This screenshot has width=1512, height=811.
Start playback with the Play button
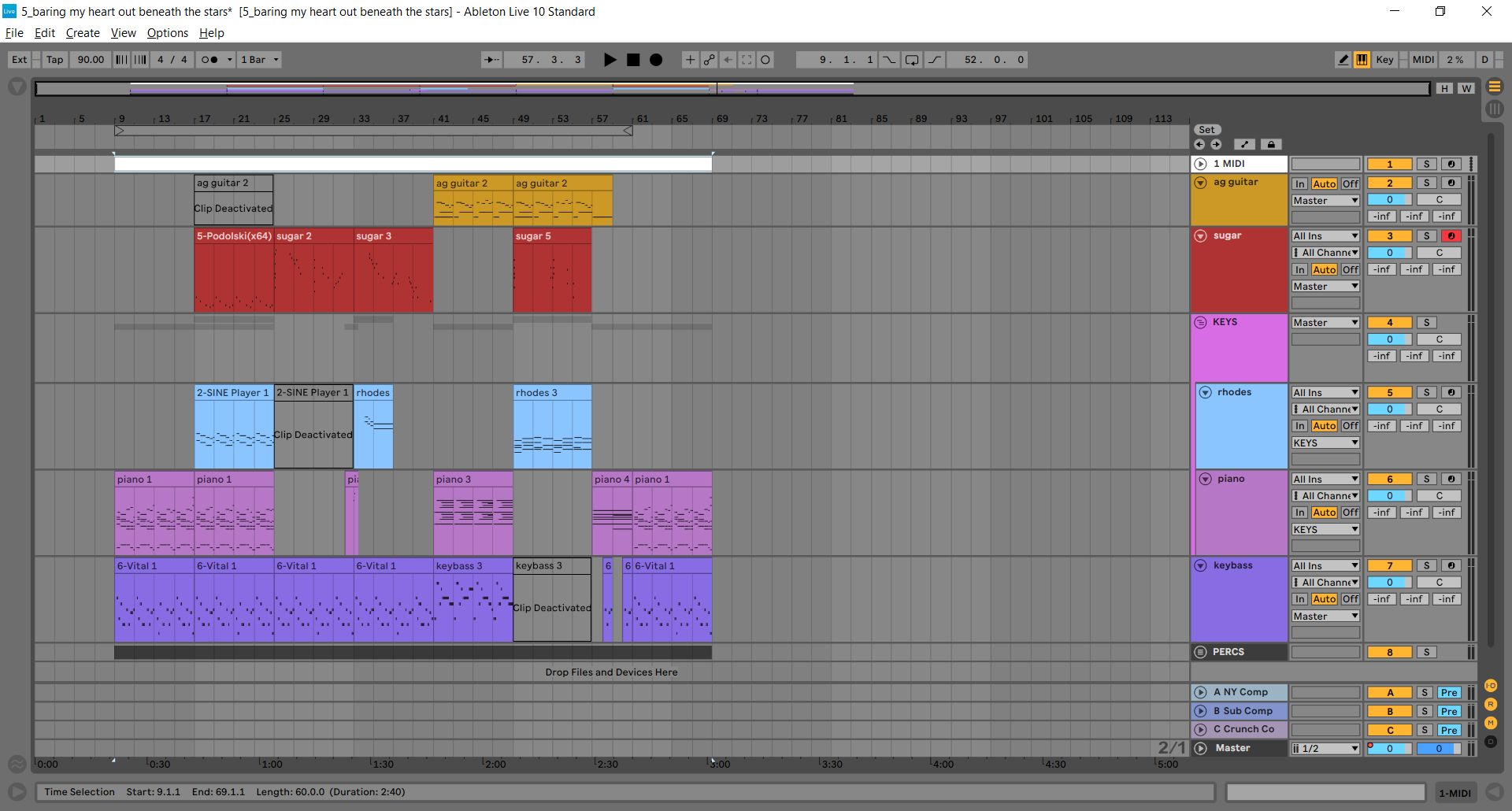610,60
